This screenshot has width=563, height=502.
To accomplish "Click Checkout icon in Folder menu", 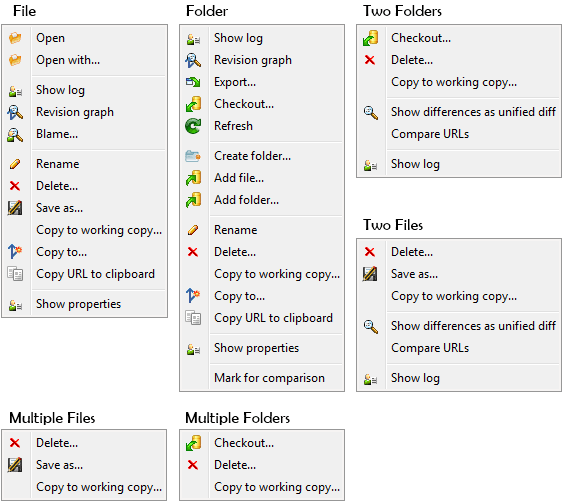I will pyautogui.click(x=193, y=104).
